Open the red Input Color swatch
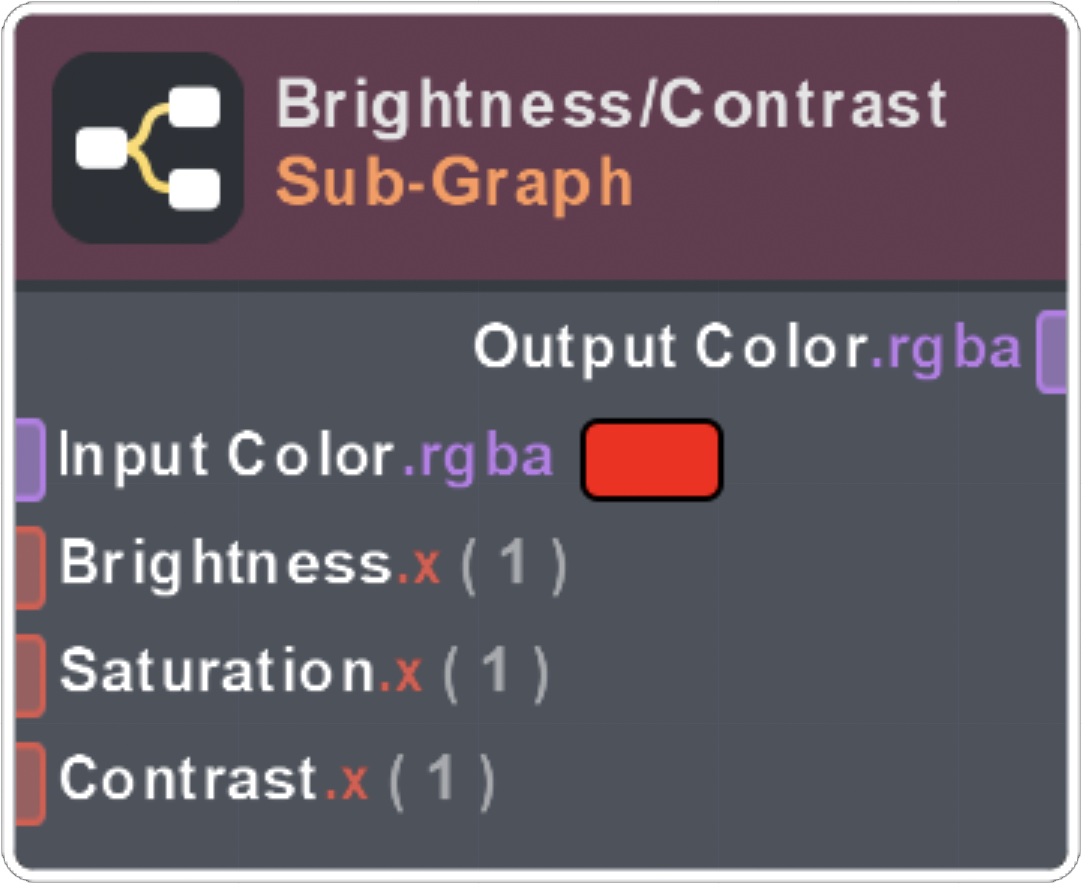The image size is (1082, 884). click(651, 459)
